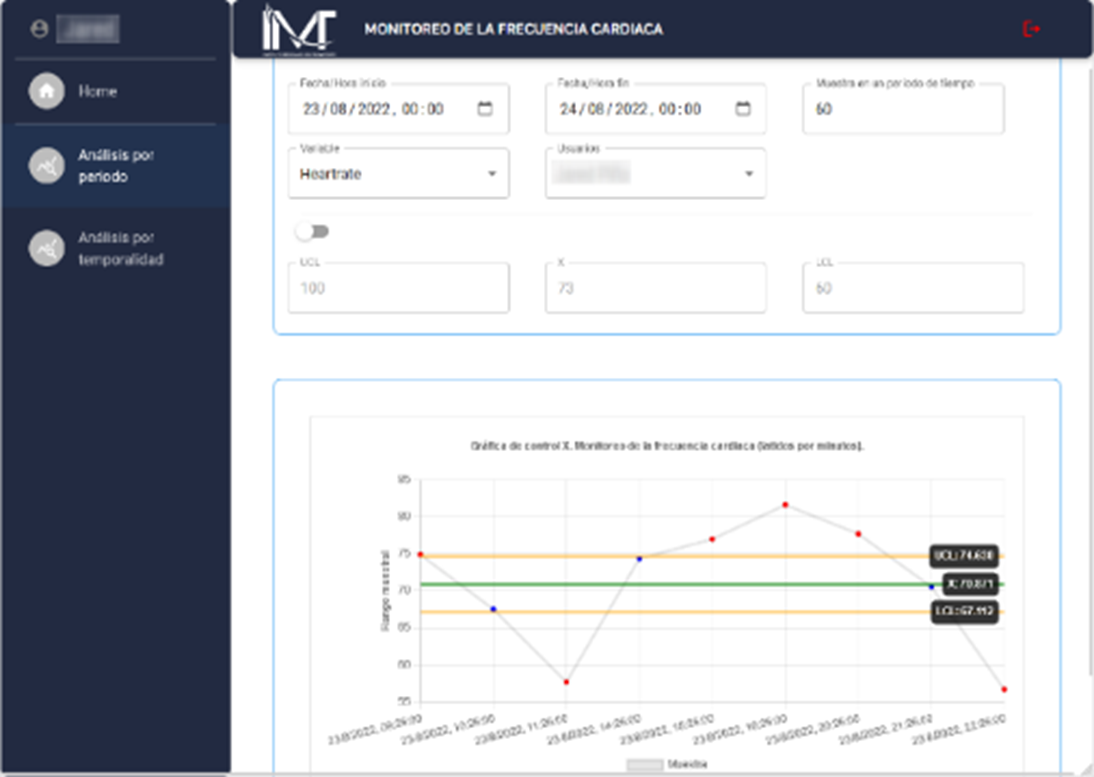This screenshot has height=777, width=1094.
Task: Open the Home menu item
Action: [98, 91]
